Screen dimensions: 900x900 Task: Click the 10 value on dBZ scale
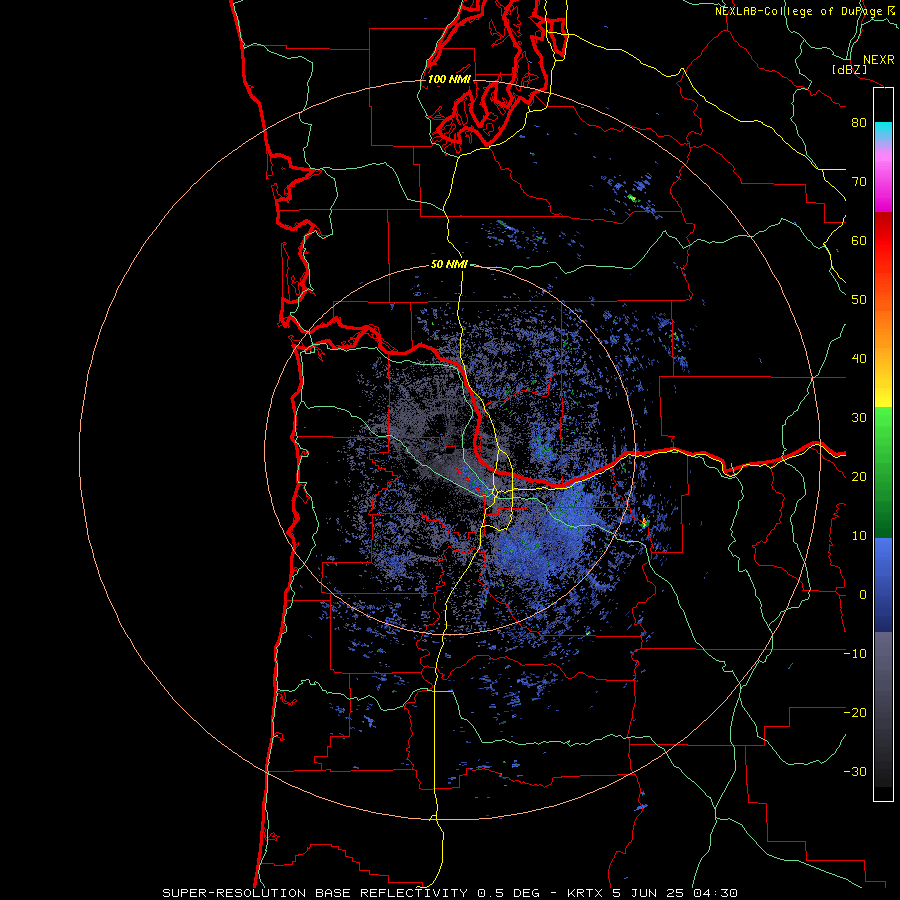coord(859,536)
